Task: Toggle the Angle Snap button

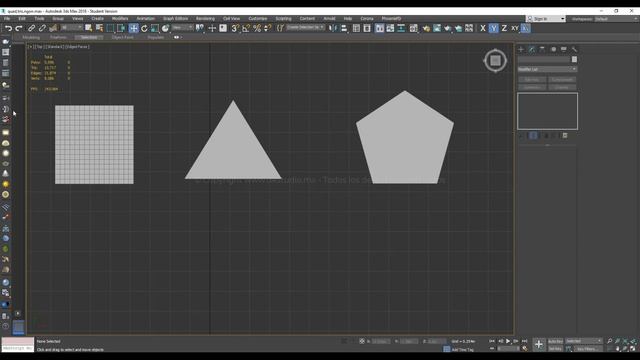Action: (x=246, y=28)
